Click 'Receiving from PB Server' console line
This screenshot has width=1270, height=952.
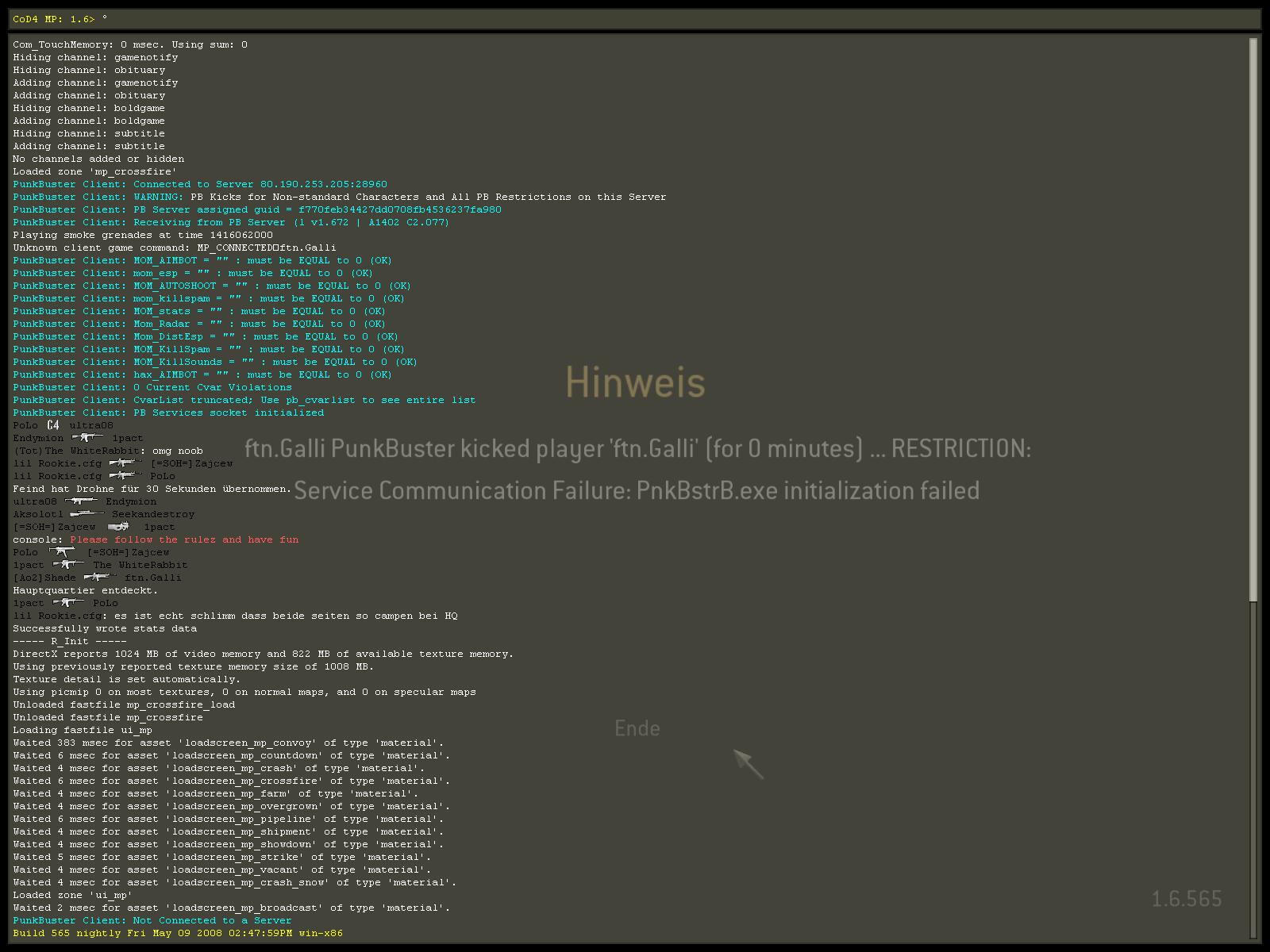coord(231,222)
